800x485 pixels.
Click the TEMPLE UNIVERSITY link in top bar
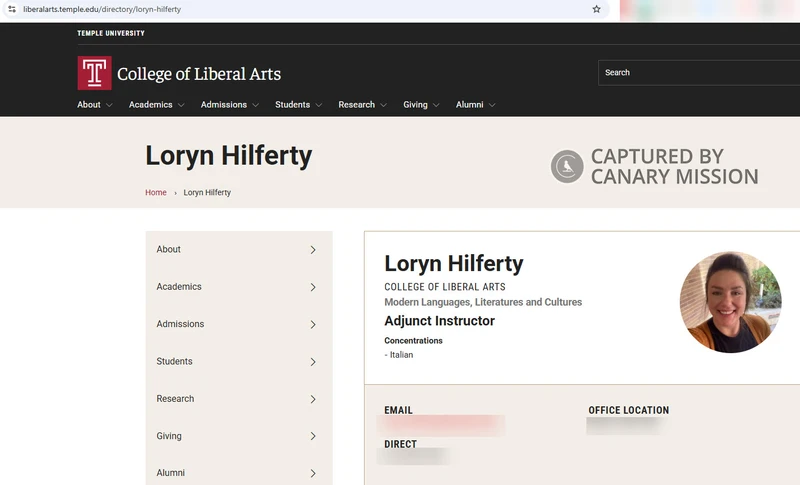111,33
